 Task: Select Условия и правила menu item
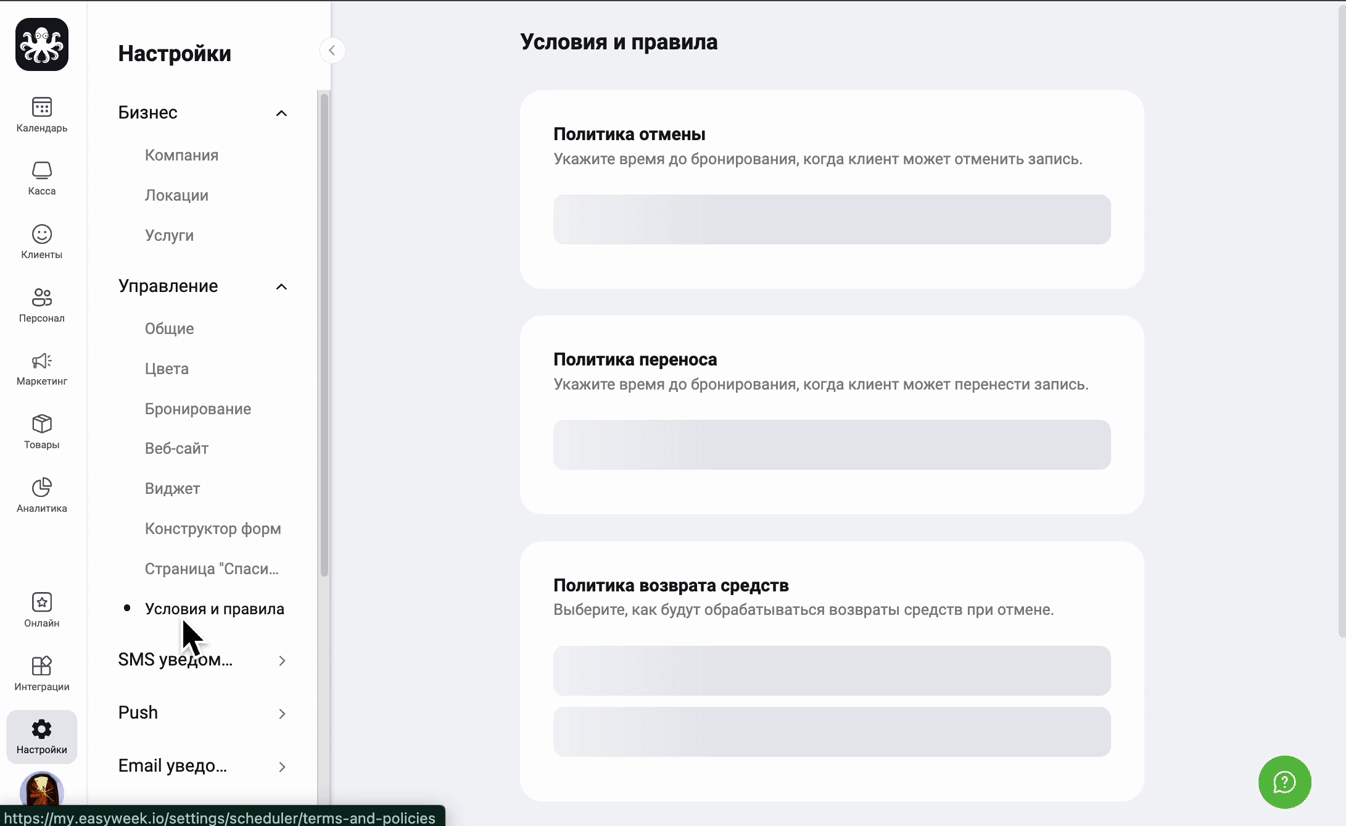pyautogui.click(x=215, y=608)
